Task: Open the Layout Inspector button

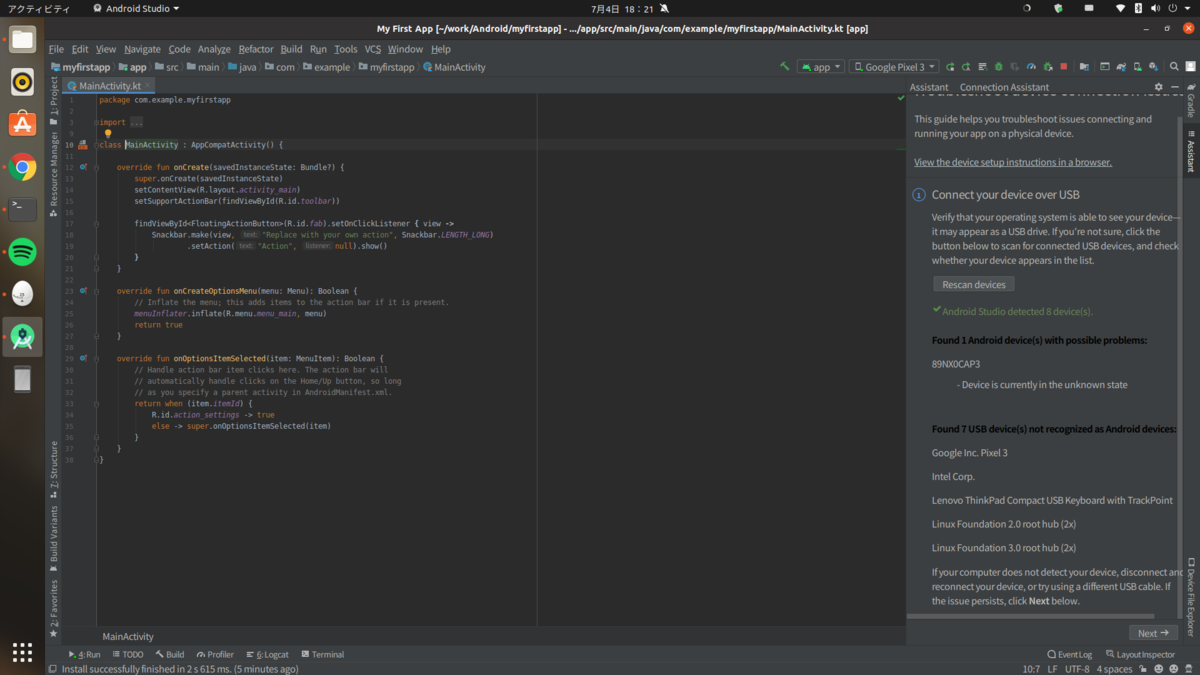Action: pos(1140,654)
